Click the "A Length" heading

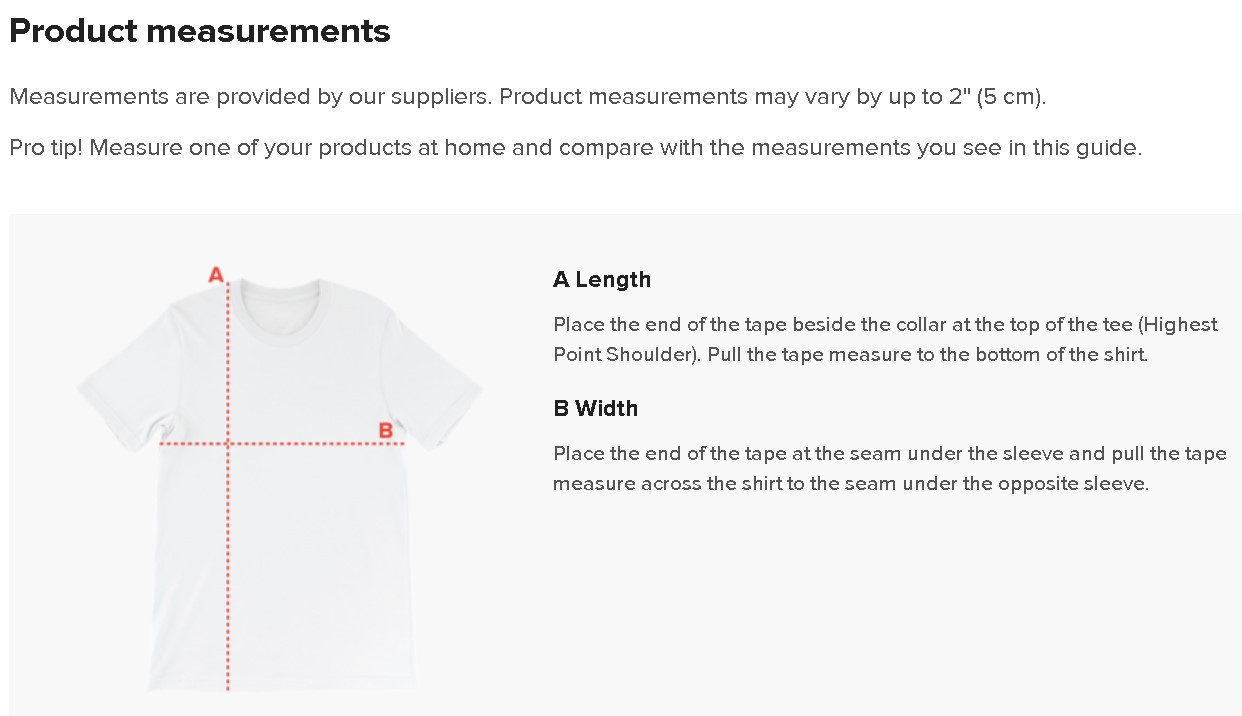602,280
